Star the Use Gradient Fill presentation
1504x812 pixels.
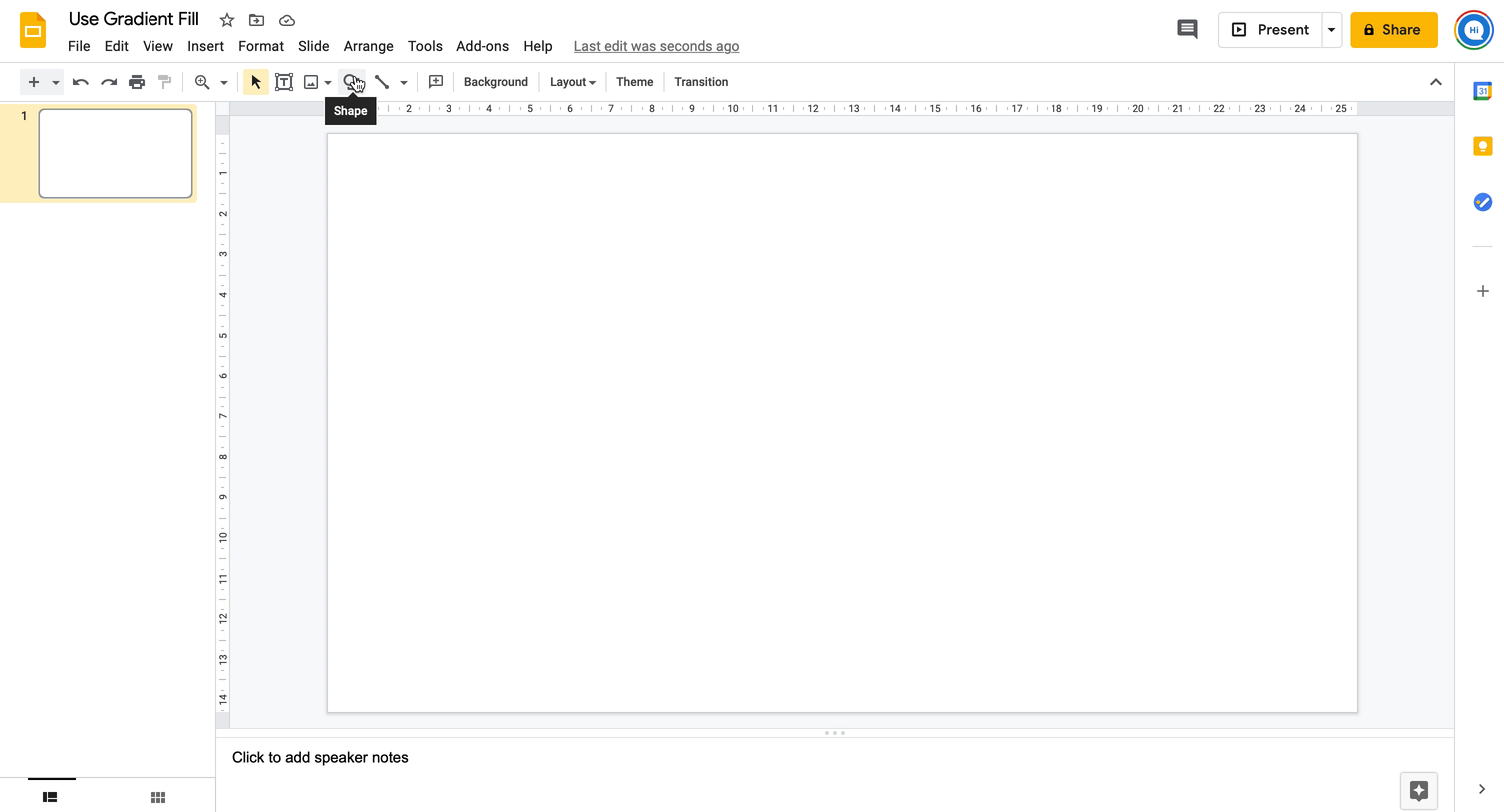click(x=227, y=20)
